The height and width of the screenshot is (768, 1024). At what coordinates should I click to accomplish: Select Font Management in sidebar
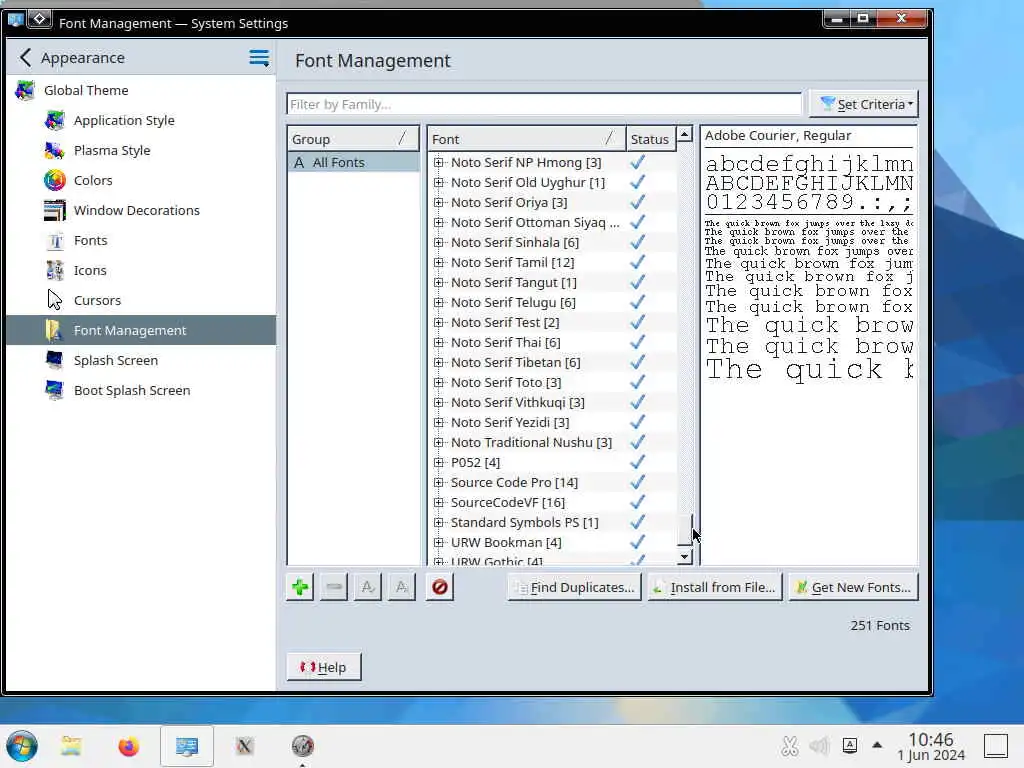(140, 330)
